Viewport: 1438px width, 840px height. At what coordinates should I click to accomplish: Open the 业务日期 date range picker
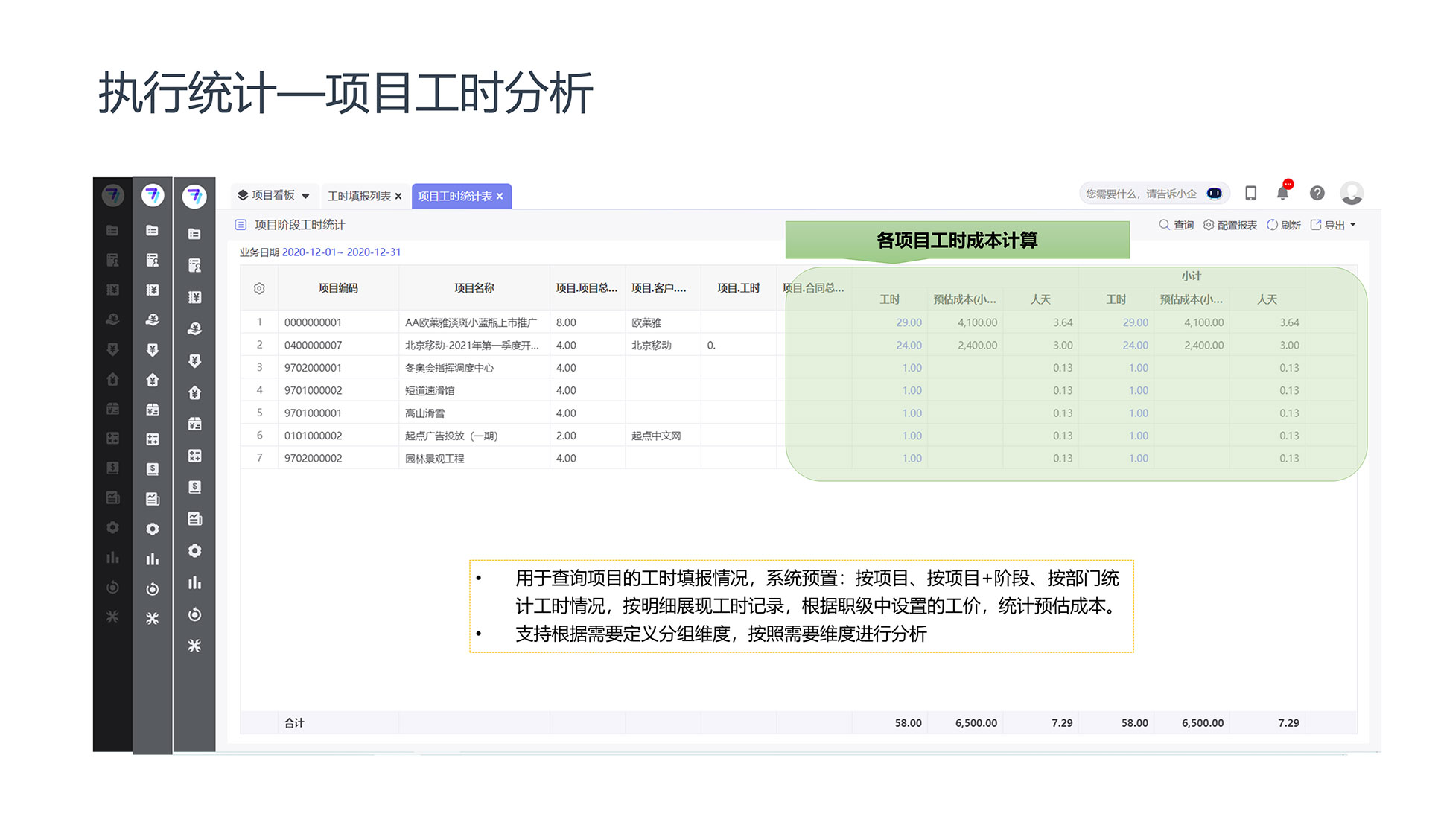pyautogui.click(x=341, y=252)
